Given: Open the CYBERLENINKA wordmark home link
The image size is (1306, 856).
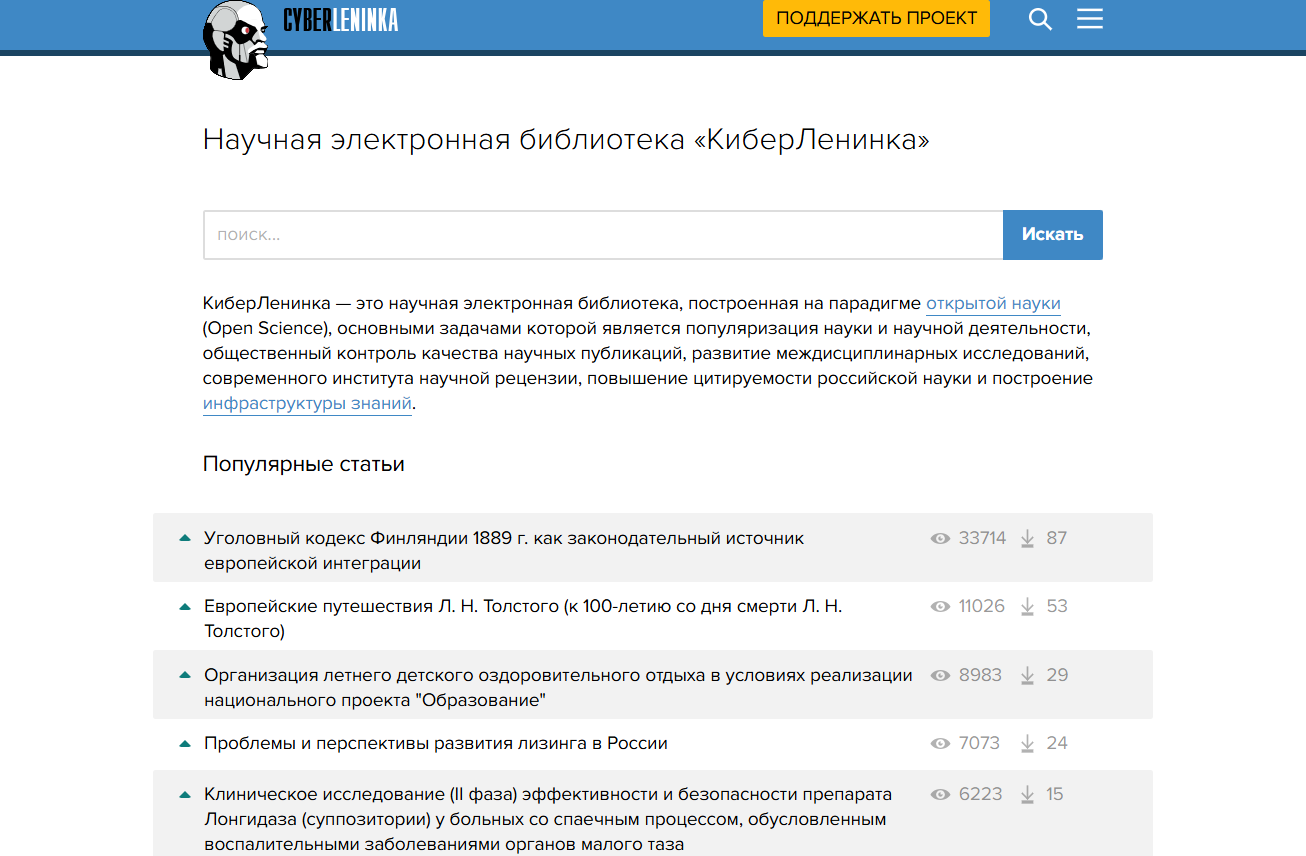Looking at the screenshot, I should point(340,20).
